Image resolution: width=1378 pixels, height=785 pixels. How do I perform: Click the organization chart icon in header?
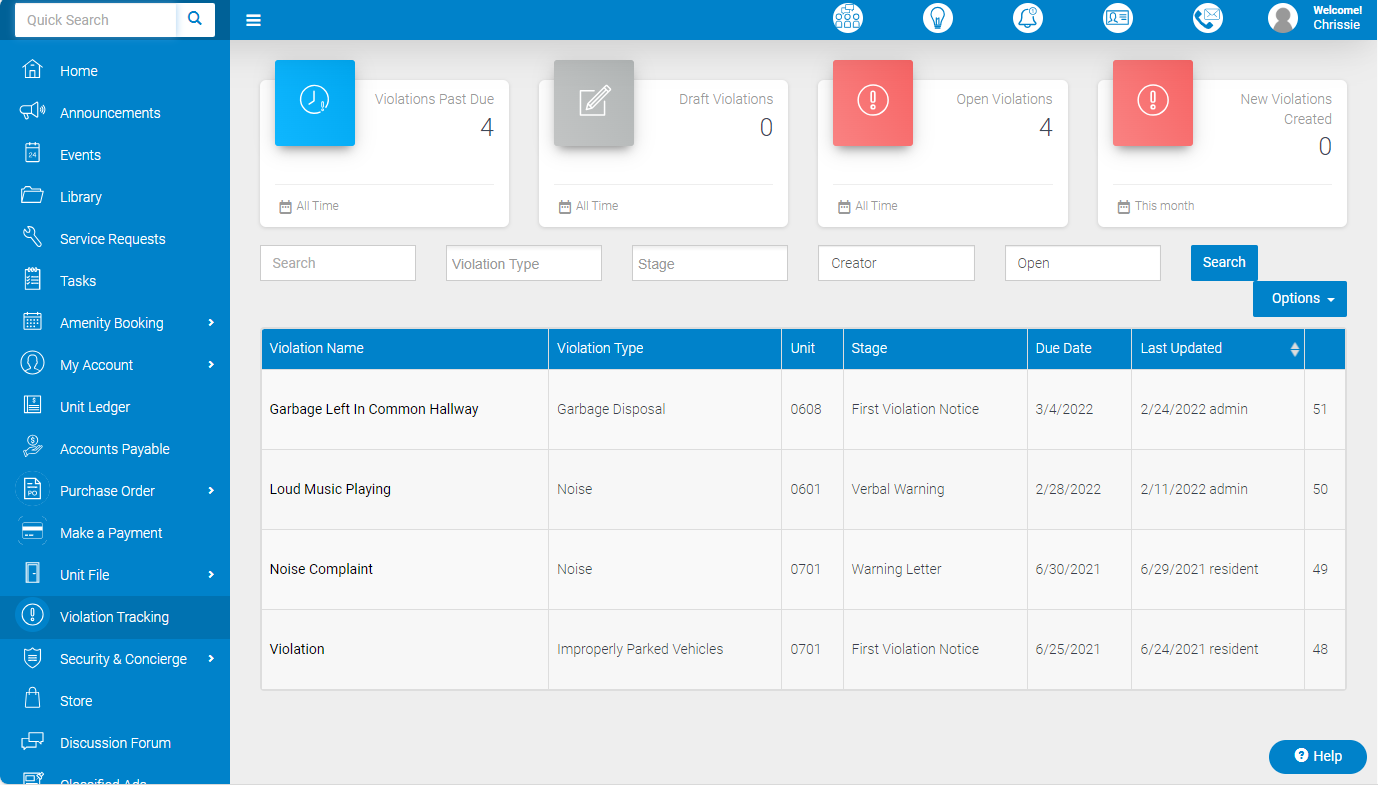[848, 18]
